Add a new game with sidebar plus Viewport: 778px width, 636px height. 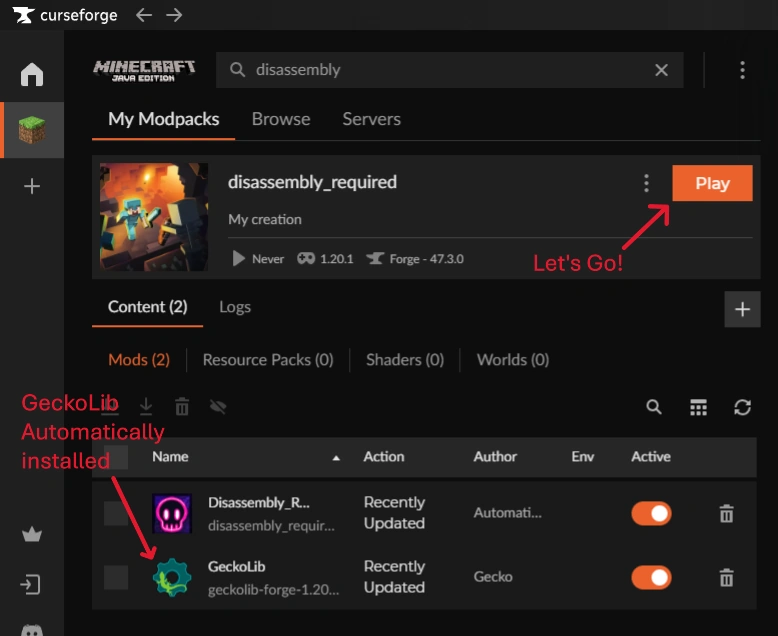[32, 187]
